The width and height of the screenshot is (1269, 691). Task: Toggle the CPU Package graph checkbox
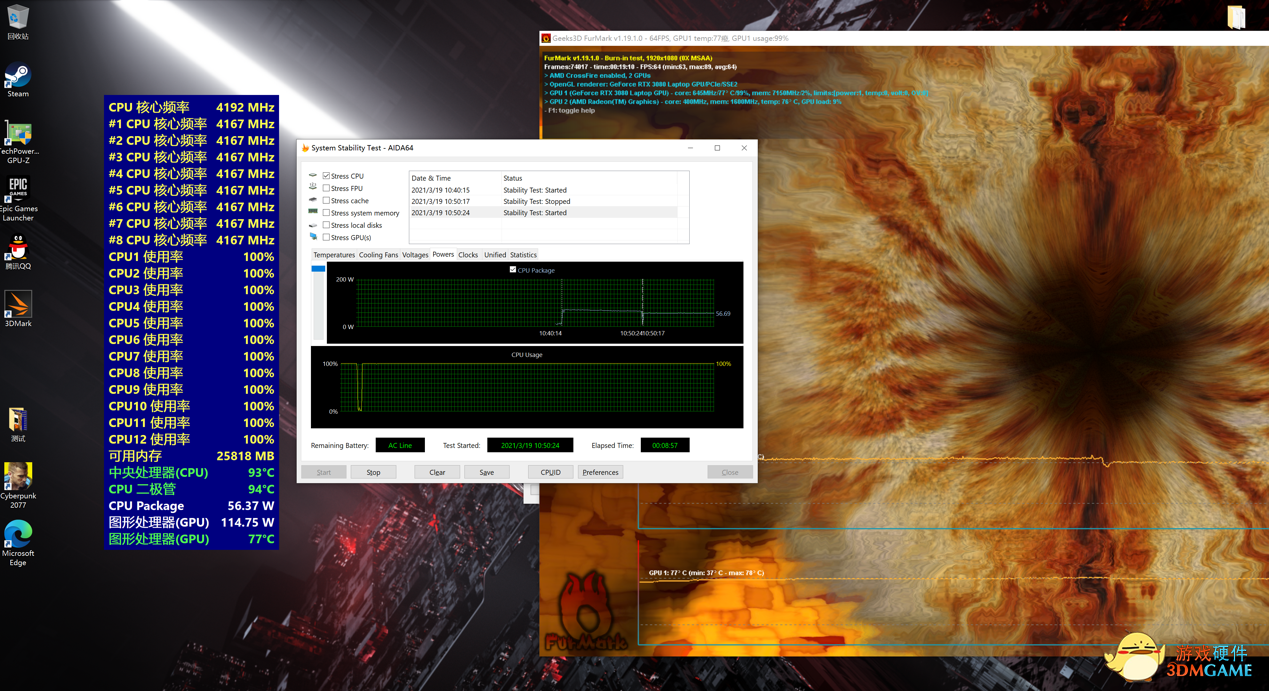513,270
